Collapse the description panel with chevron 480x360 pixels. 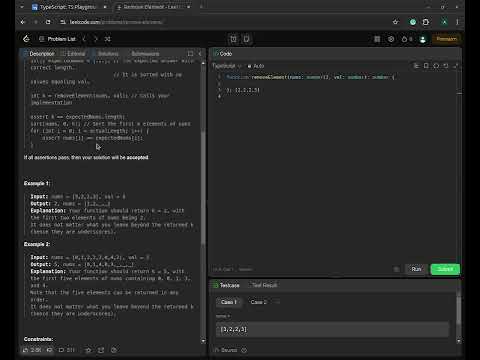click(x=200, y=54)
